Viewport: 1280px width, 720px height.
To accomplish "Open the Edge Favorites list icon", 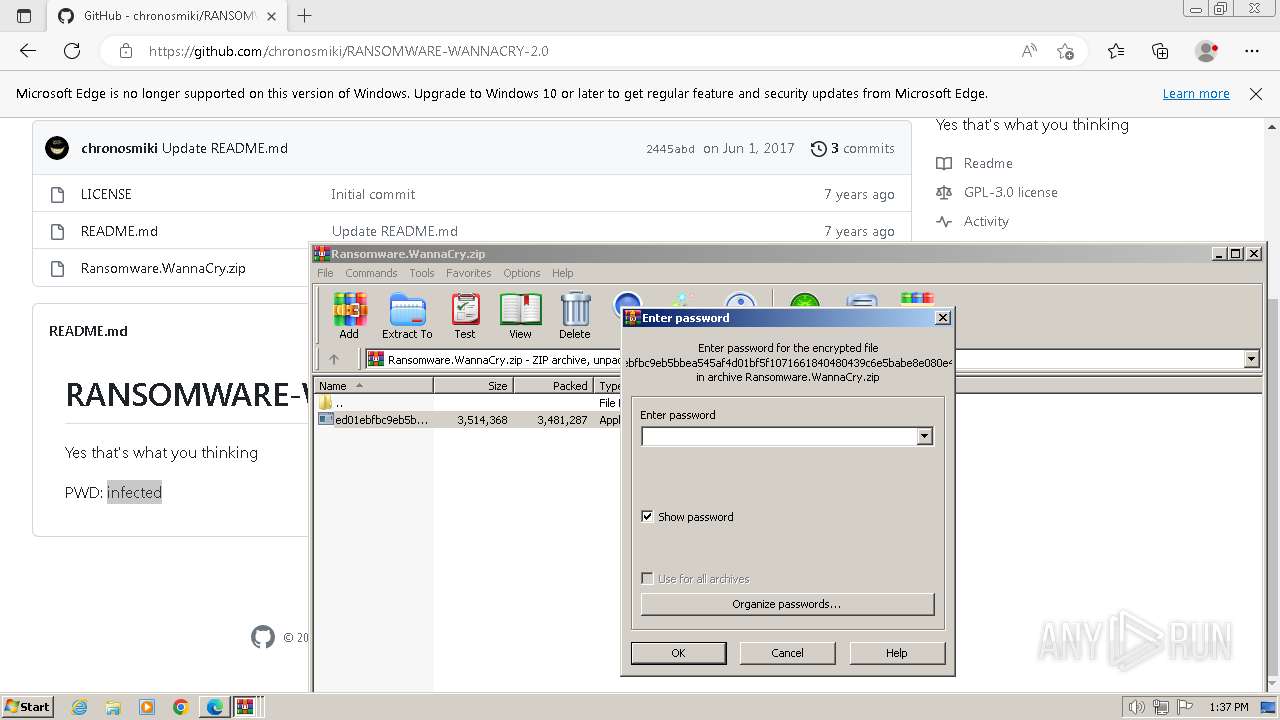I will coord(1116,51).
